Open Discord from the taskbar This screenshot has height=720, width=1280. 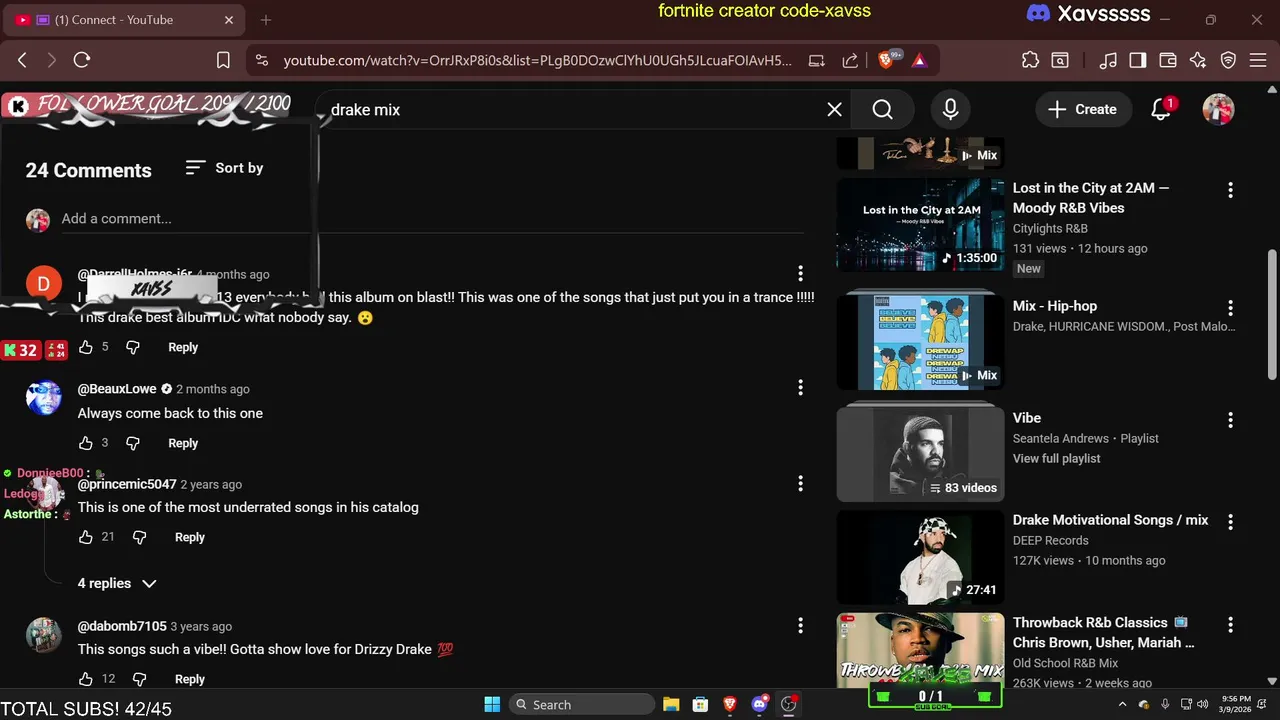click(759, 704)
